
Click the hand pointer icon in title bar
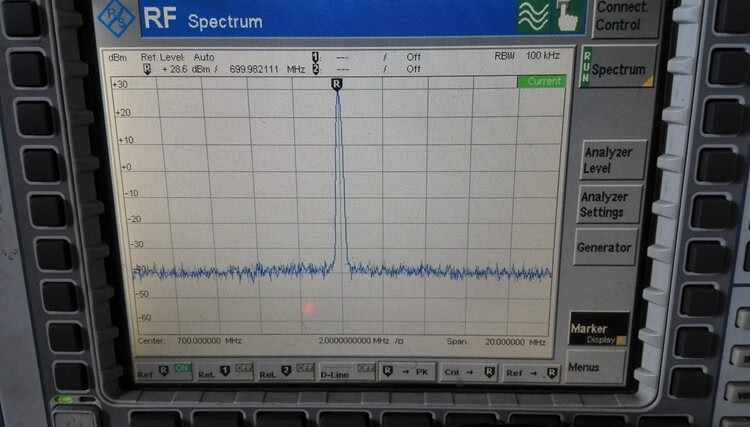[568, 16]
